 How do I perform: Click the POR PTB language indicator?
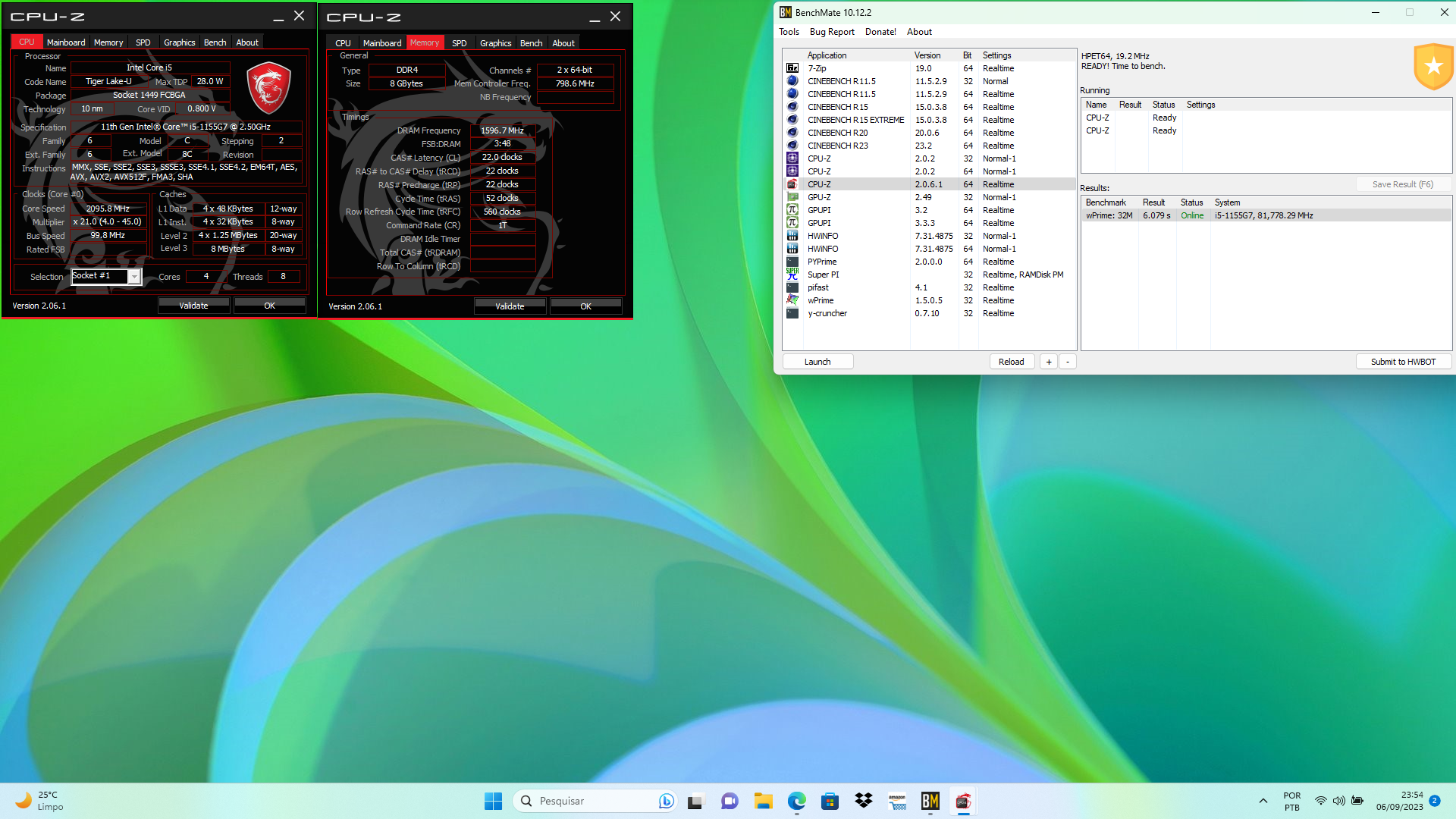click(1291, 801)
